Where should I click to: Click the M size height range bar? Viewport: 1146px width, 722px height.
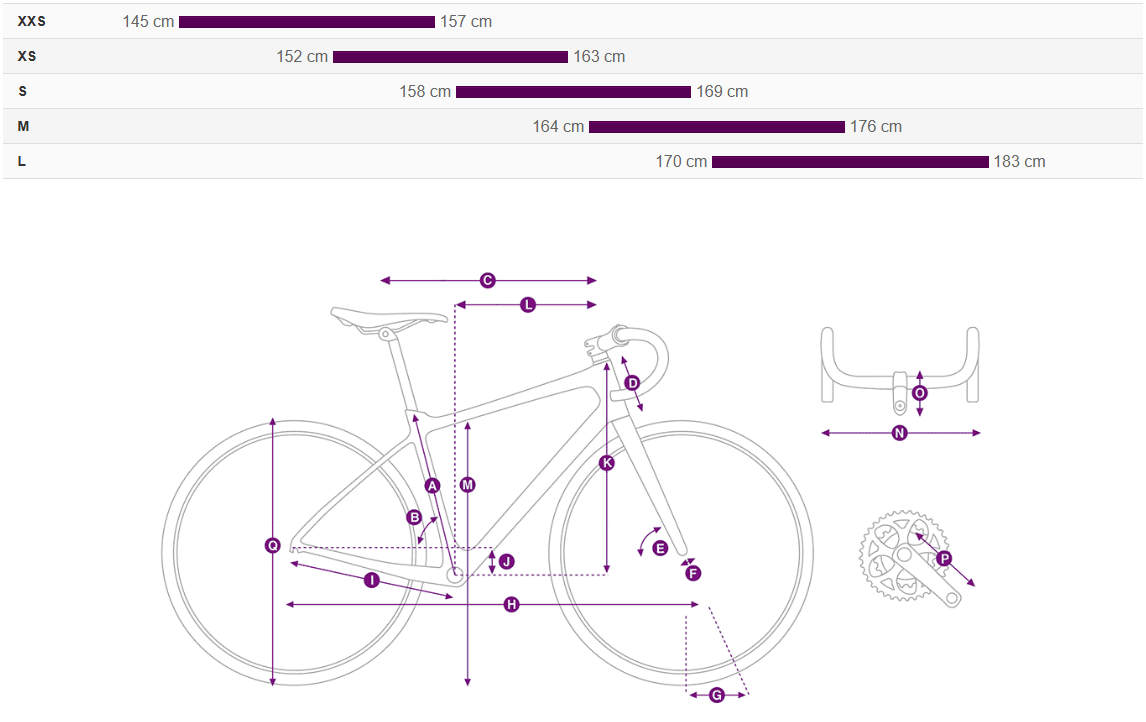(x=716, y=127)
